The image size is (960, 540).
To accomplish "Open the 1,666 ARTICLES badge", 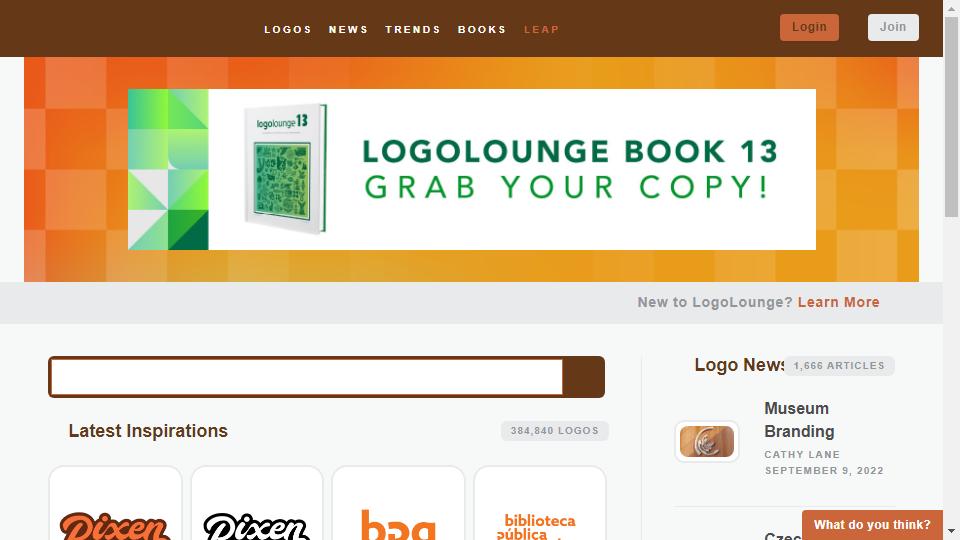I will pyautogui.click(x=839, y=366).
